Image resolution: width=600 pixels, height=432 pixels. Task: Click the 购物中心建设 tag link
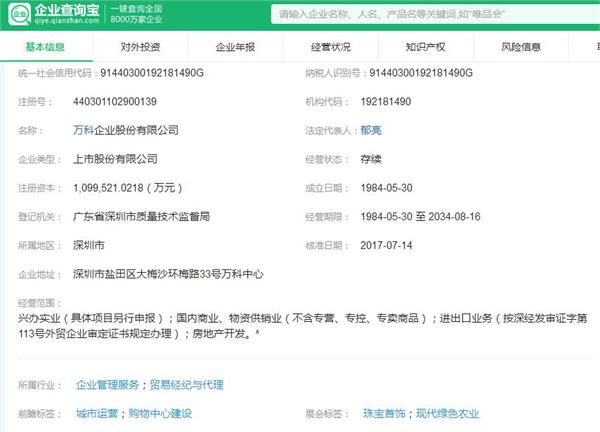[x=160, y=414]
